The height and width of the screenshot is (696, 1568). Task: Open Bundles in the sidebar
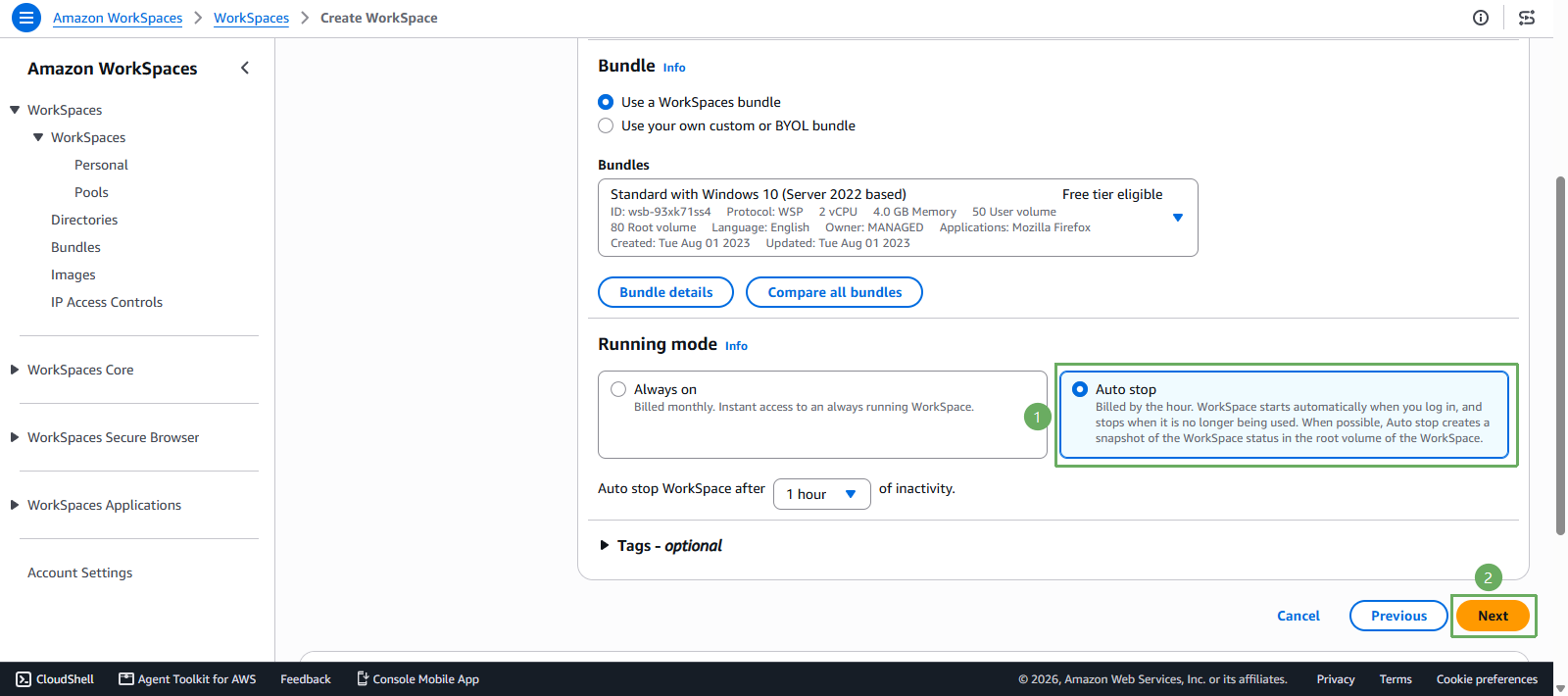pos(75,247)
